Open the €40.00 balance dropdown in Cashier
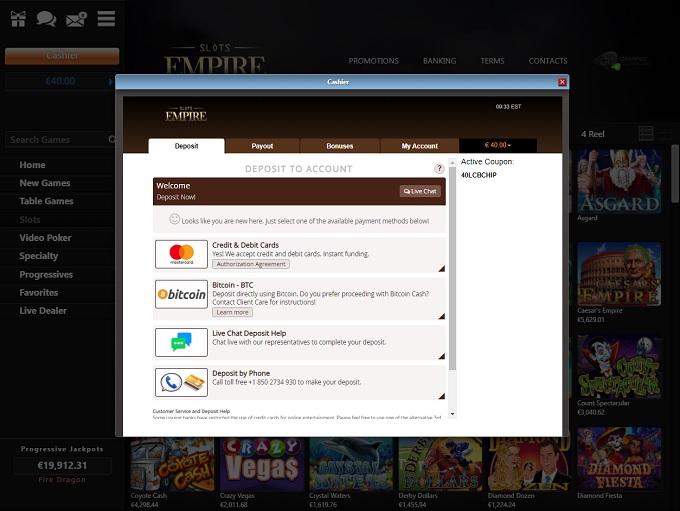This screenshot has height=511, width=680. [x=498, y=145]
